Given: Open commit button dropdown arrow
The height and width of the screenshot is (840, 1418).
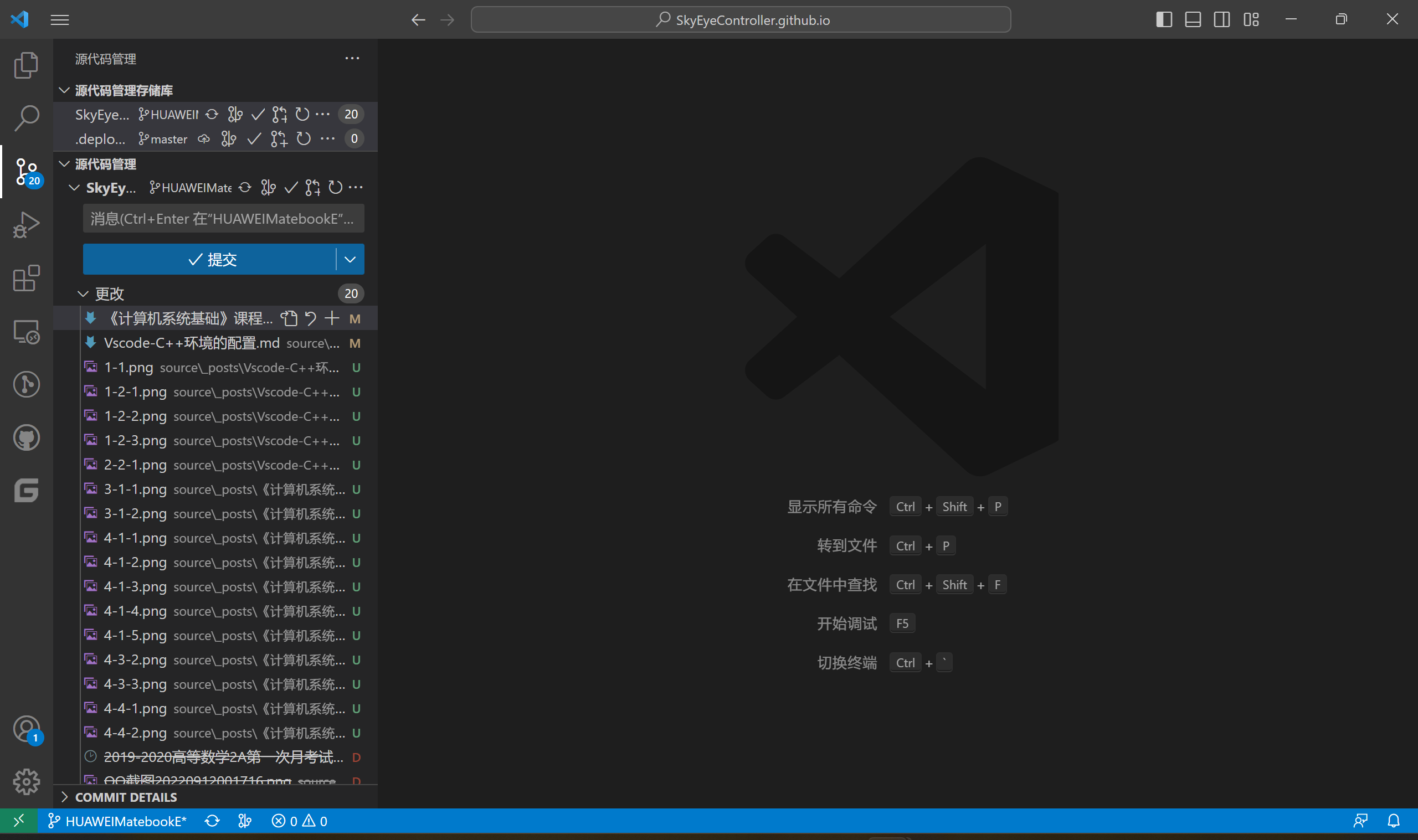Looking at the screenshot, I should click(351, 259).
